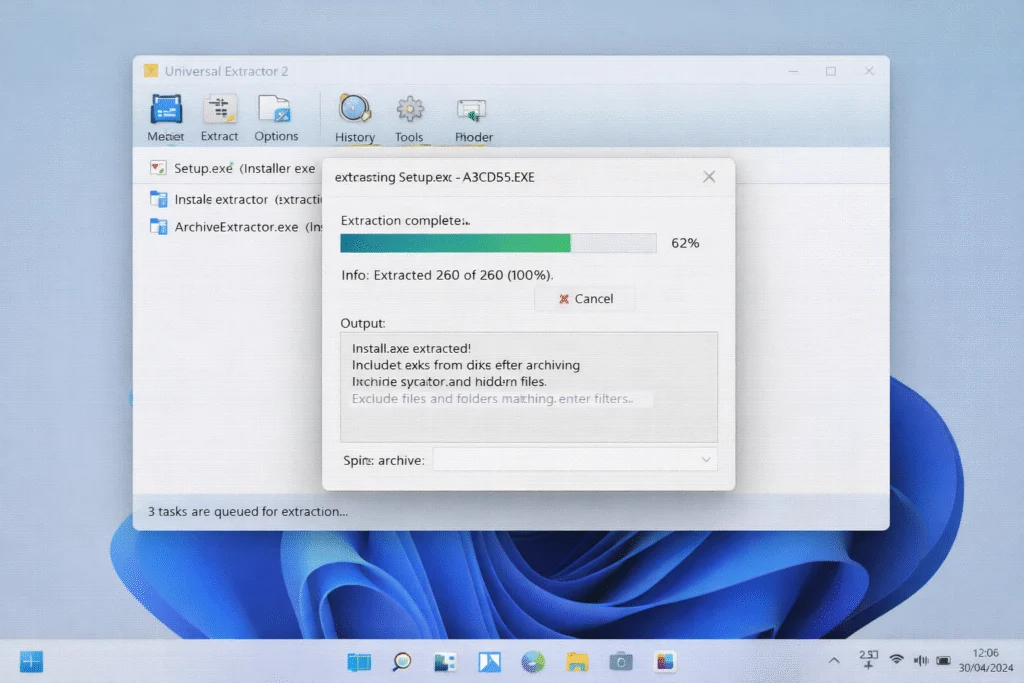Click the Wi-Fi icon in system tray

(x=896, y=660)
